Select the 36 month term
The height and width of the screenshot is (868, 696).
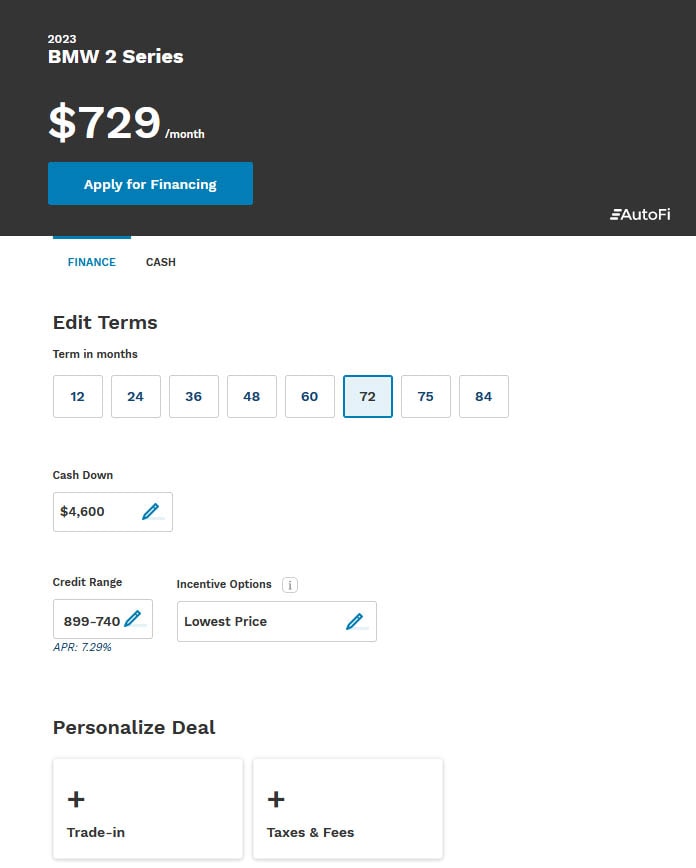(x=194, y=396)
